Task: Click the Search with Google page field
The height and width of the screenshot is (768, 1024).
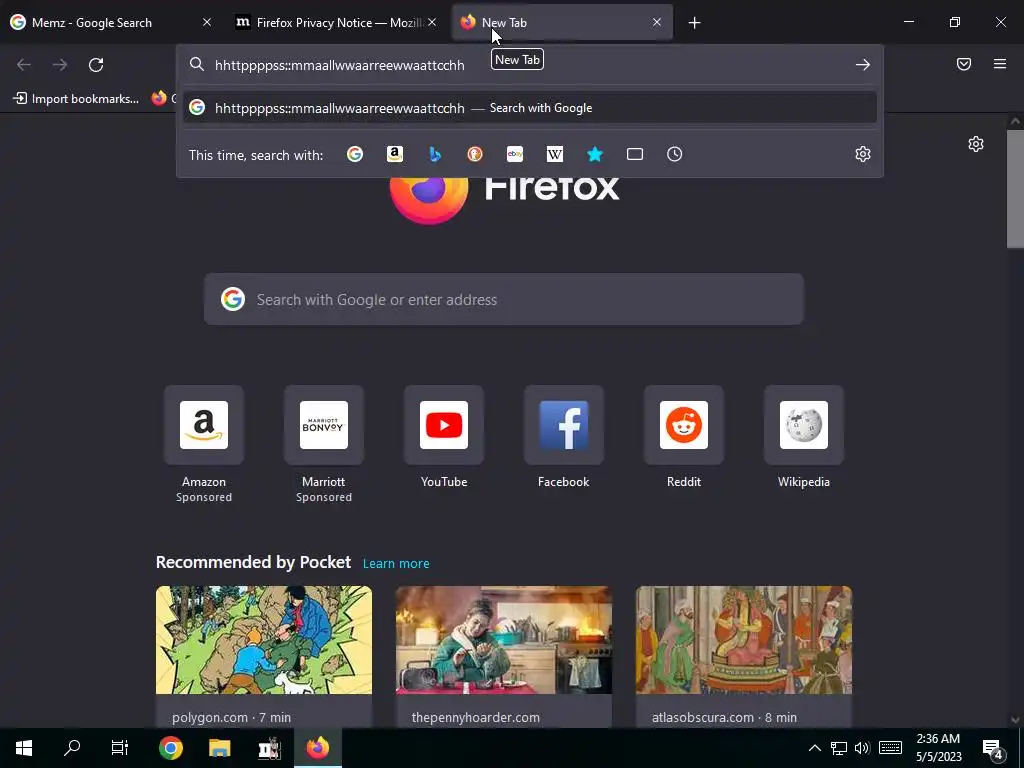Action: [504, 299]
